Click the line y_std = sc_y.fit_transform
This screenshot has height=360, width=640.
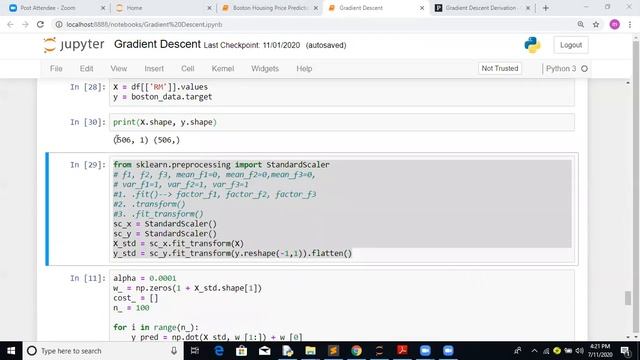[232, 253]
